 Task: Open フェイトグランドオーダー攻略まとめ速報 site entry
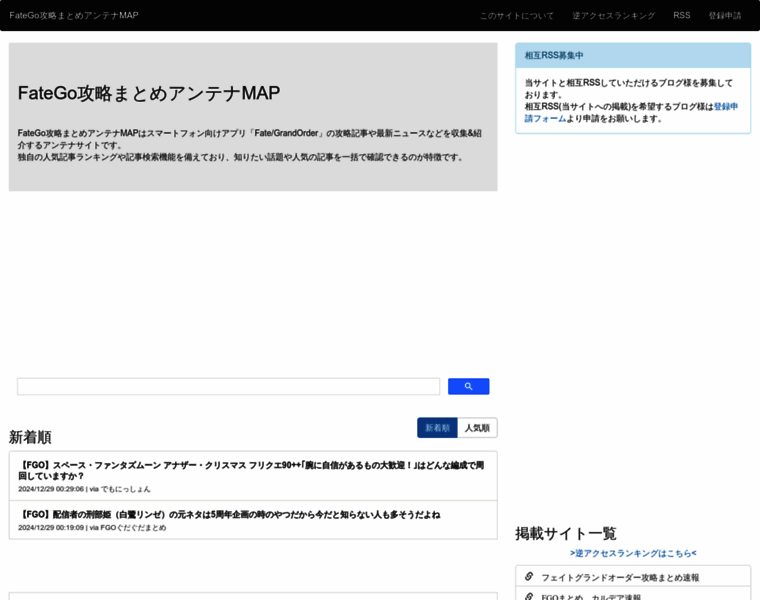(620, 577)
